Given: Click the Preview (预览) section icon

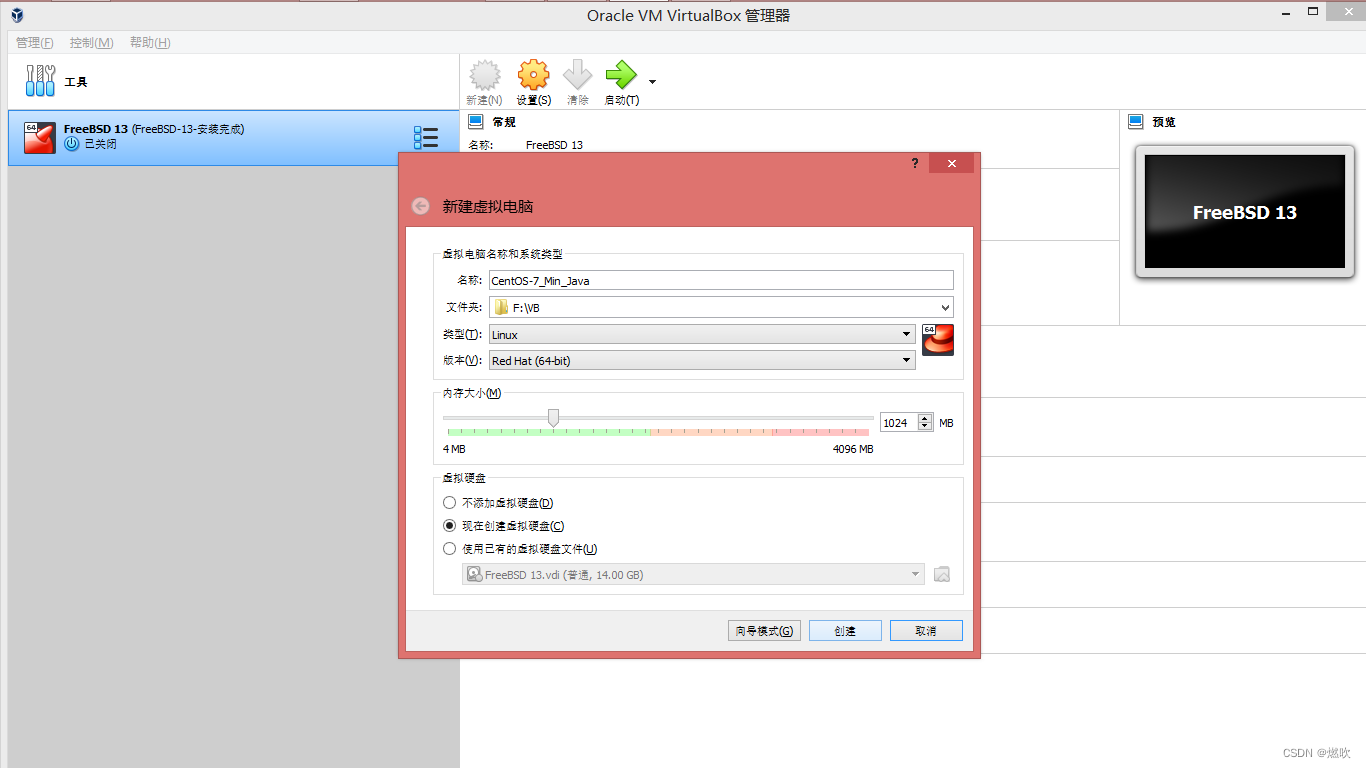Looking at the screenshot, I should coord(1135,121).
